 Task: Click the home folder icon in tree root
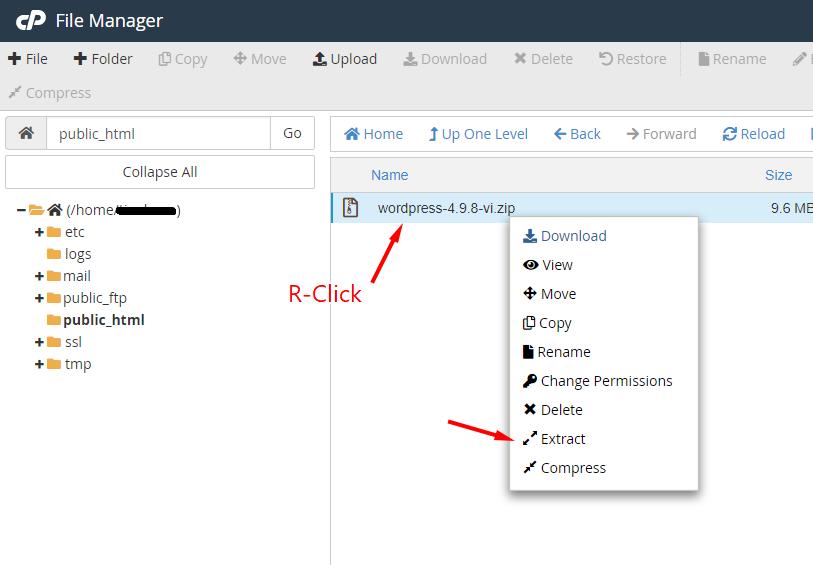click(54, 210)
